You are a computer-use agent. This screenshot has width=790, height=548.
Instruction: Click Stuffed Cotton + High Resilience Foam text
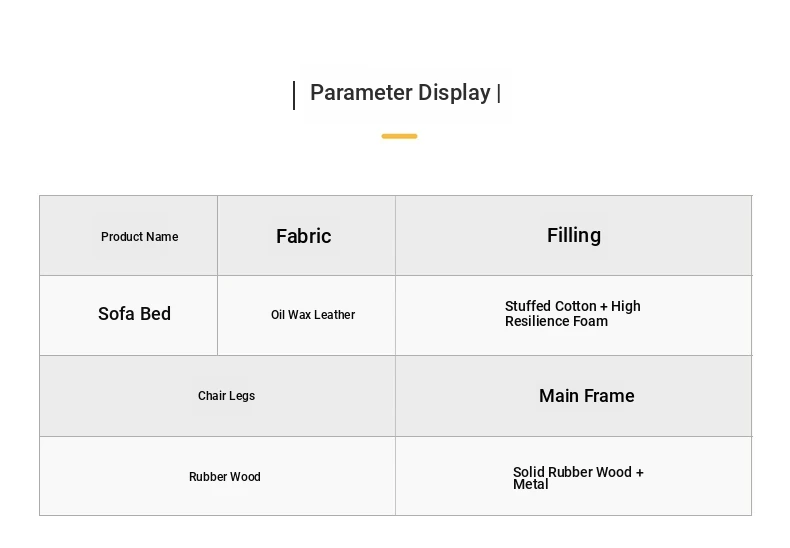573,314
